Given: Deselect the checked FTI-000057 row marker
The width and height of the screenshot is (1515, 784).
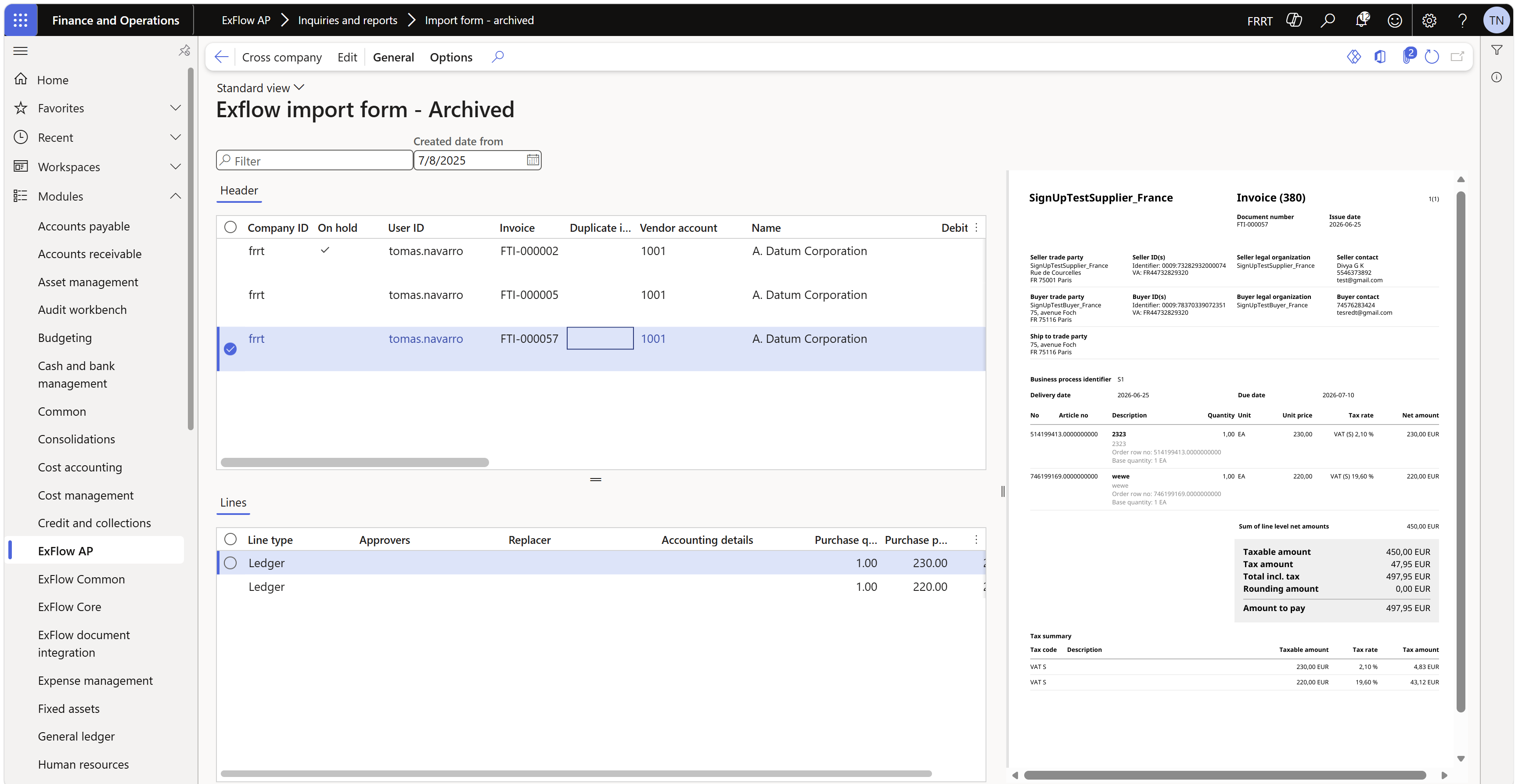Looking at the screenshot, I should click(x=230, y=349).
